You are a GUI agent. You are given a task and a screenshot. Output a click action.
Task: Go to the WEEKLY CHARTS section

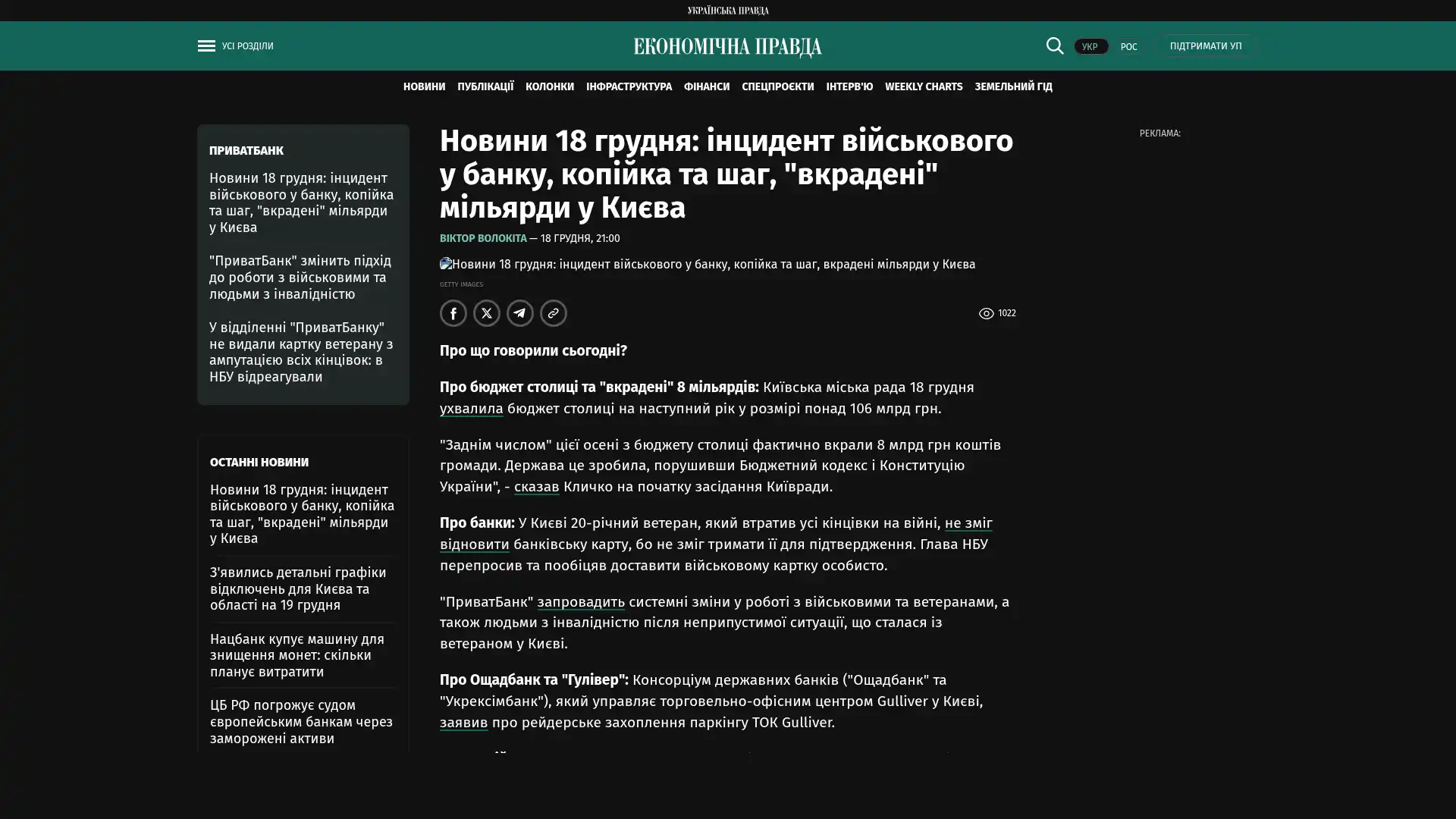[x=923, y=87]
